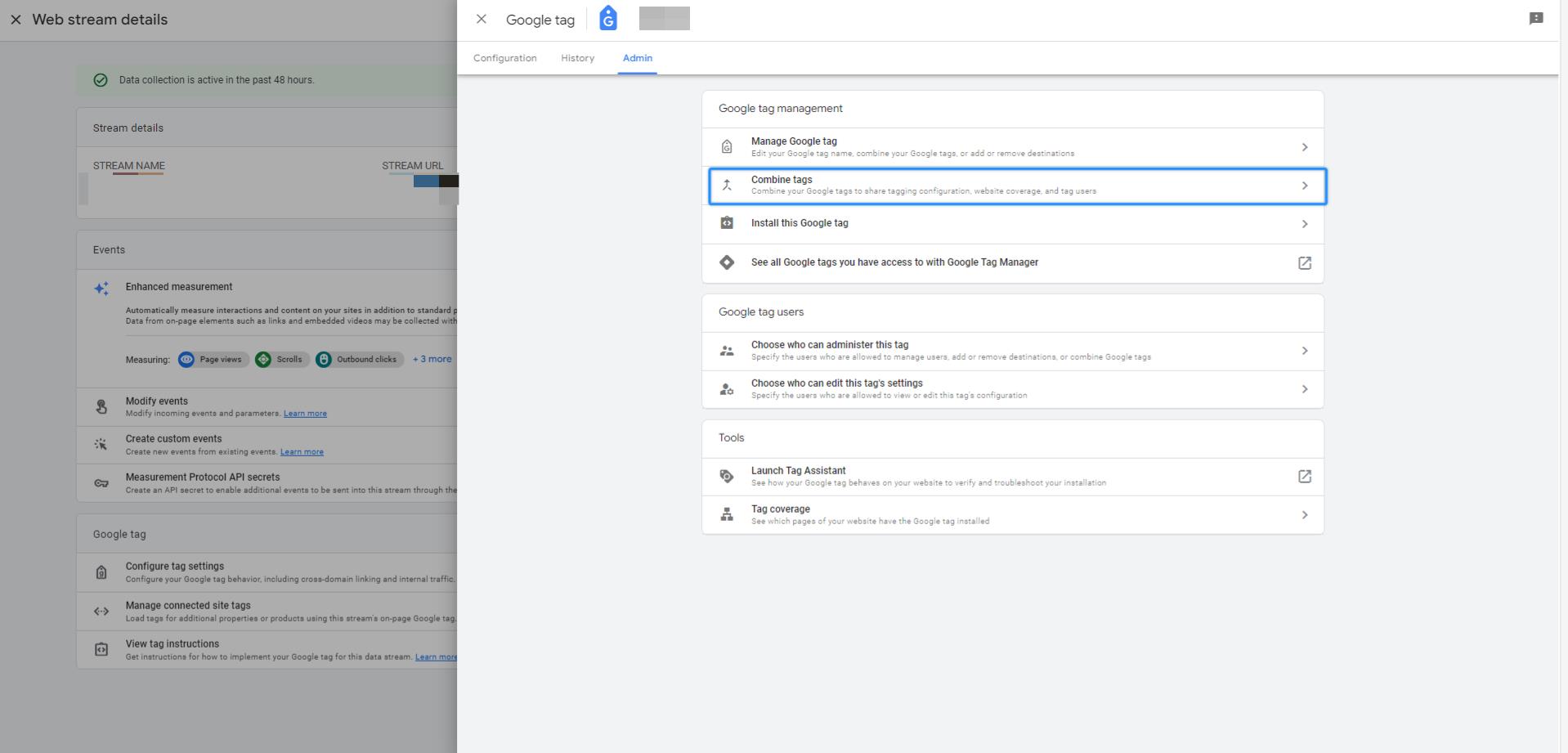Image resolution: width=1568 pixels, height=753 pixels.
Task: Expand the Combine tags chevron
Action: click(x=1305, y=186)
